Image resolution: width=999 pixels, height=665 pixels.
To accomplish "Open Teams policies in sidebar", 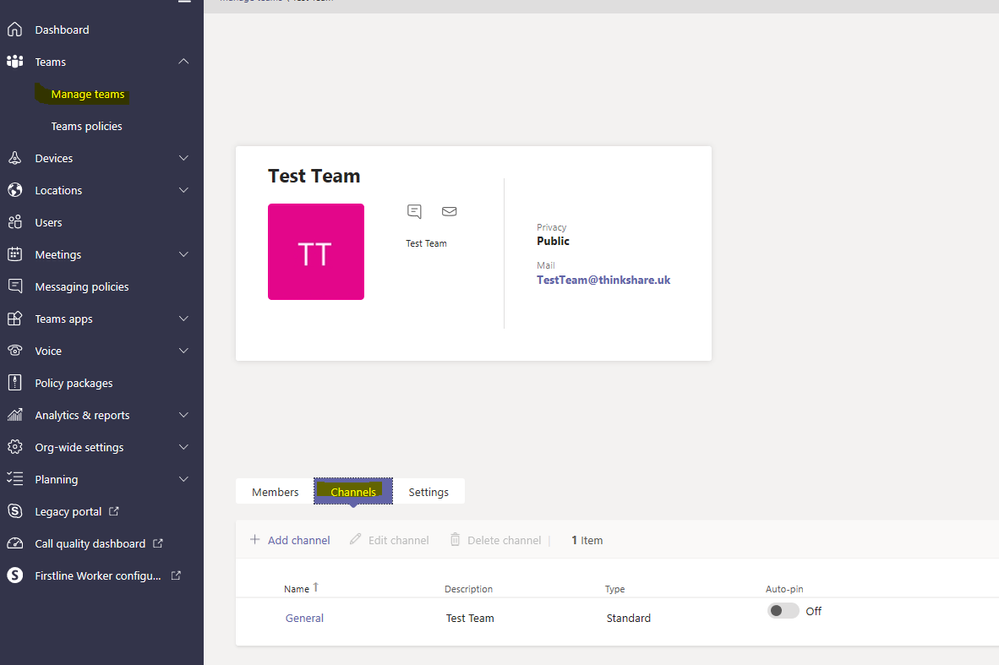I will pyautogui.click(x=87, y=126).
